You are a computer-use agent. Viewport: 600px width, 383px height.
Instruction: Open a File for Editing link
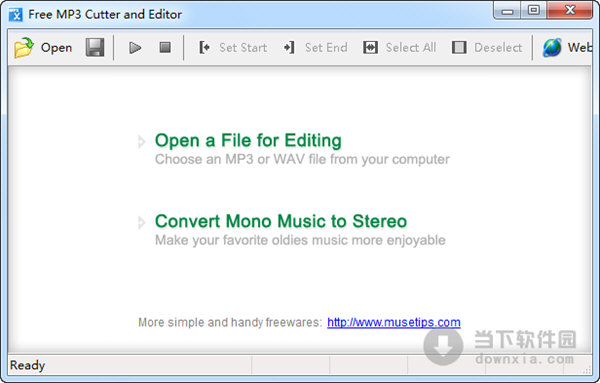[248, 140]
